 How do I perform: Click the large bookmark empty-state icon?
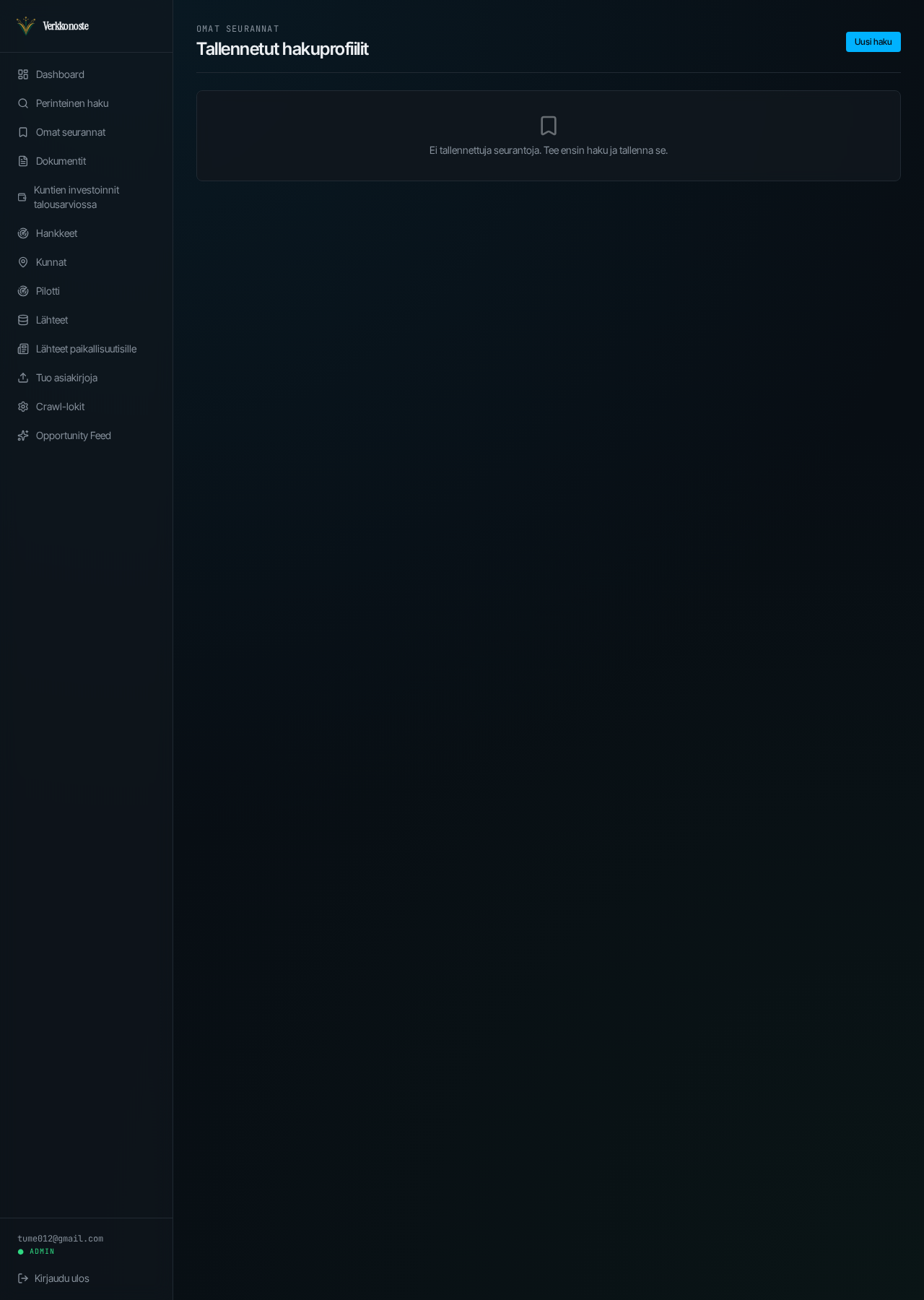pyautogui.click(x=549, y=126)
